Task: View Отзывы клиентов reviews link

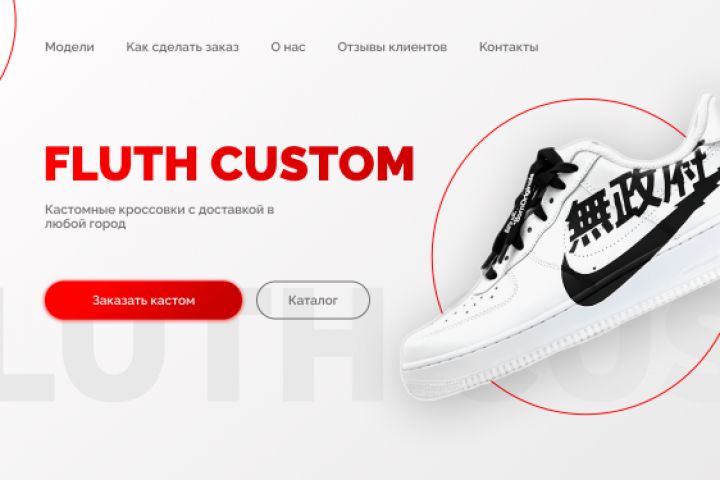Action: [392, 47]
